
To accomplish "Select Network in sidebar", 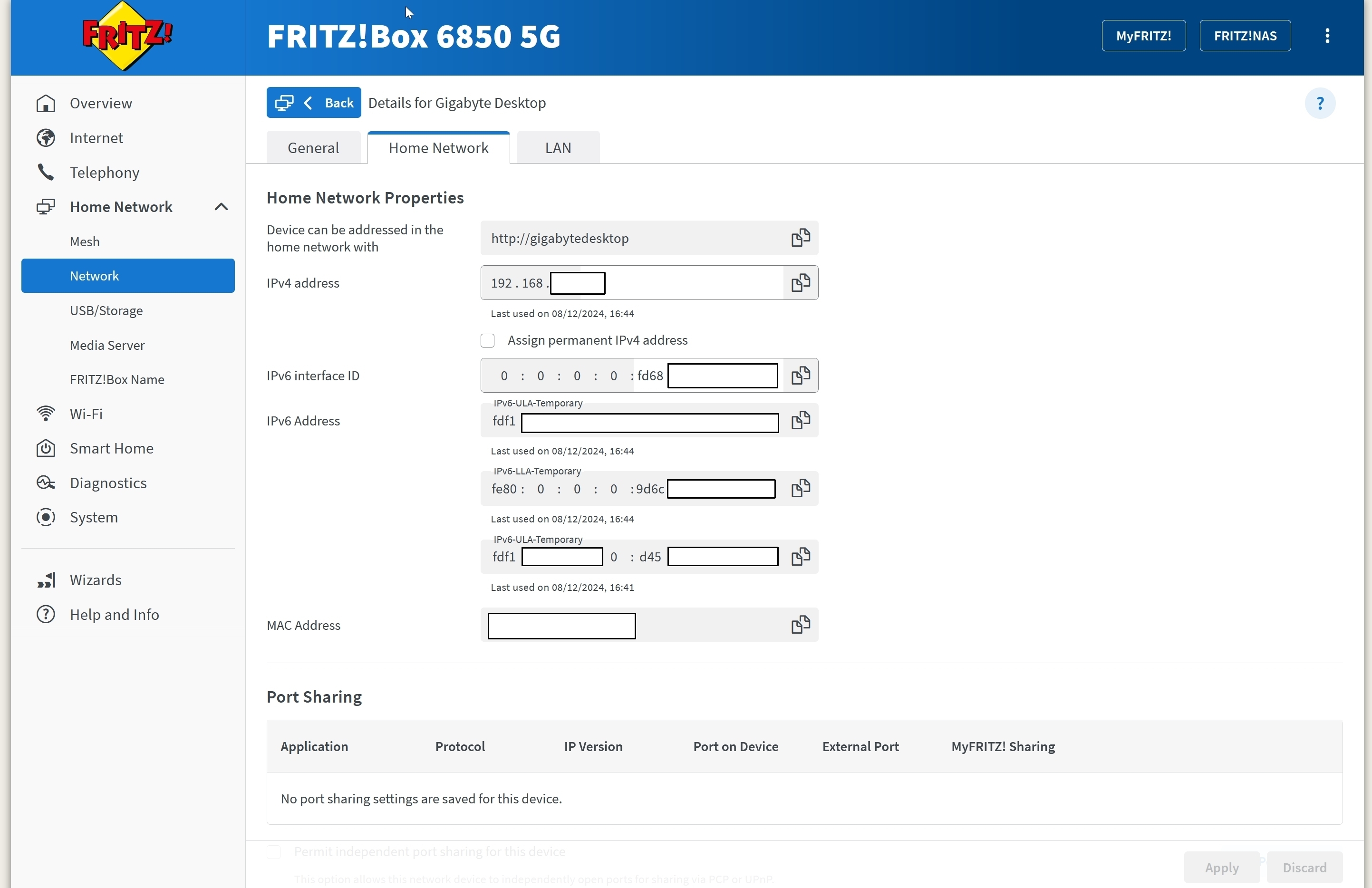I will 128,276.
